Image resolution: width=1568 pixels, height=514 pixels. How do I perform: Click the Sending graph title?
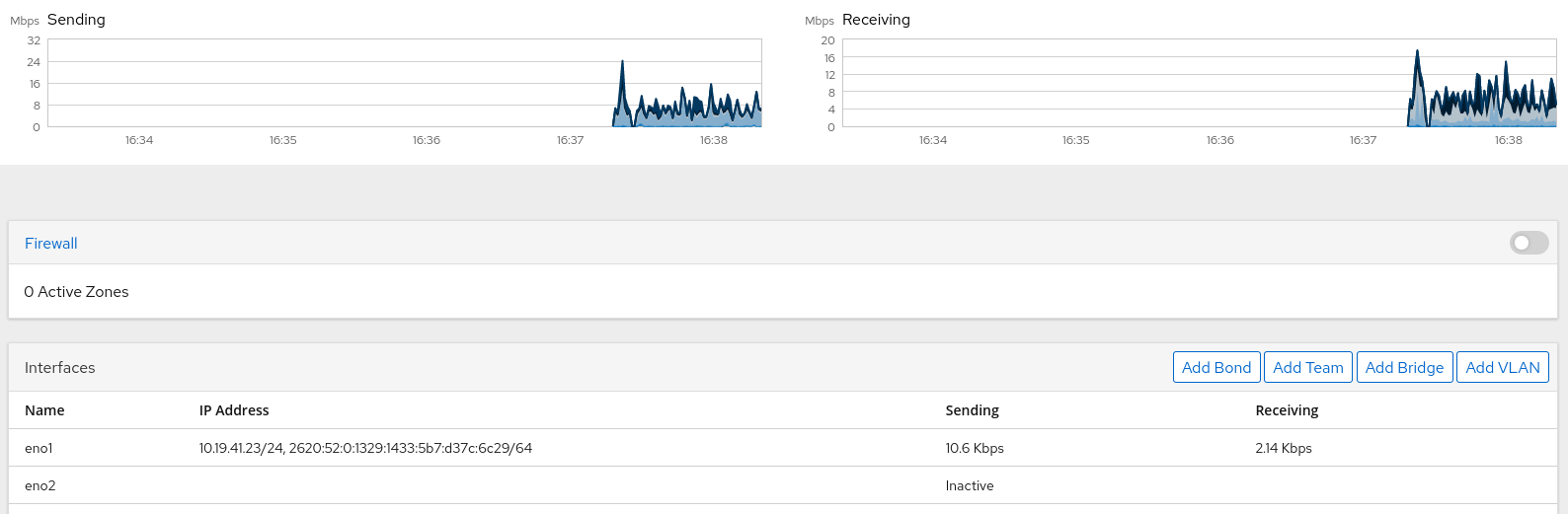click(x=76, y=20)
